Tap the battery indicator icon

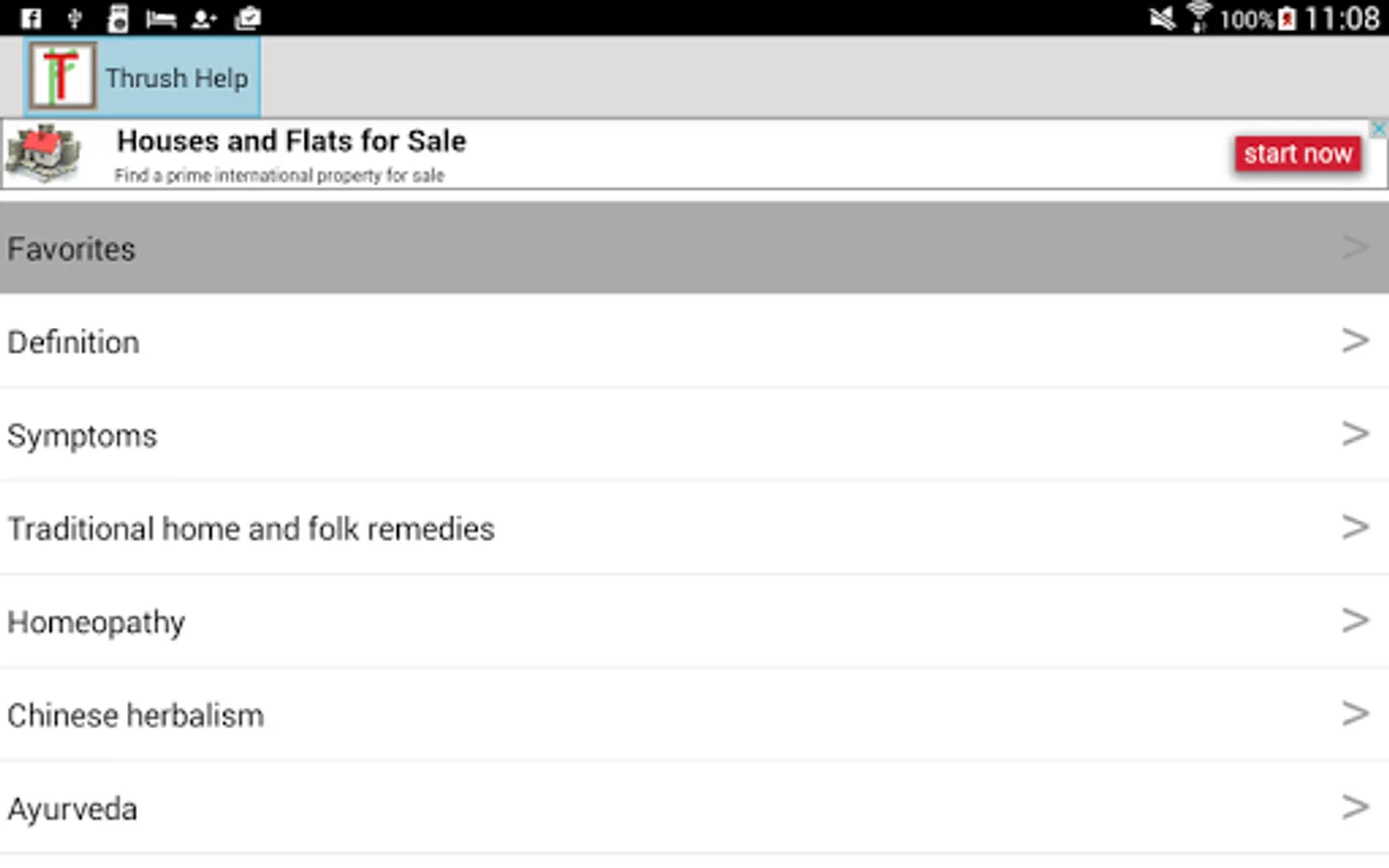(x=1287, y=18)
